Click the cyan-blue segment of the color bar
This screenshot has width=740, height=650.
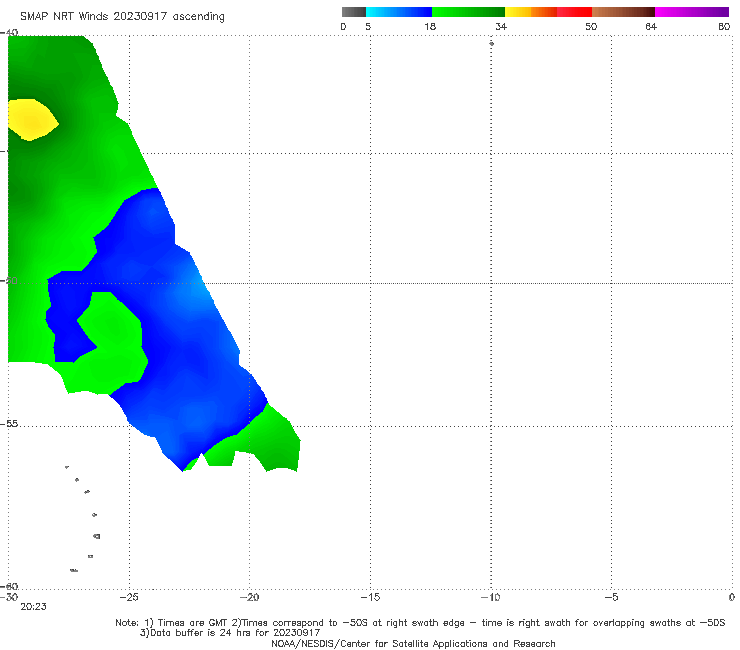399,12
